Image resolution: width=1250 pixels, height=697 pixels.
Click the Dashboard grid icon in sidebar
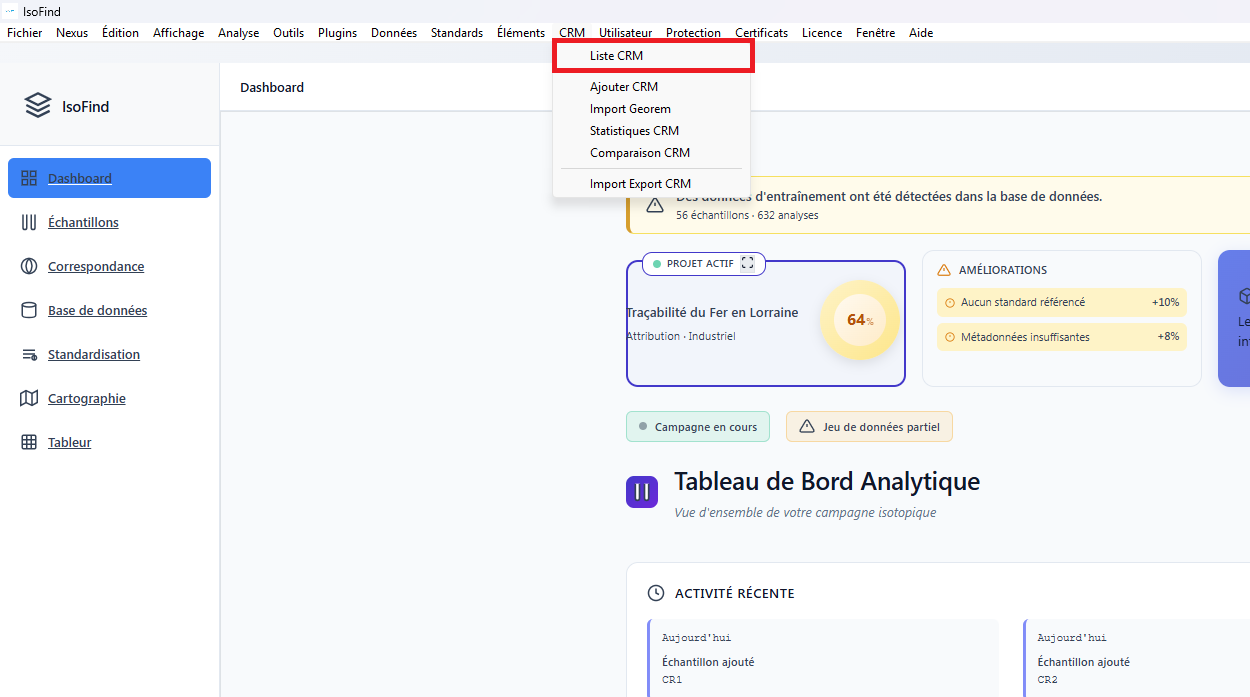pyautogui.click(x=29, y=178)
